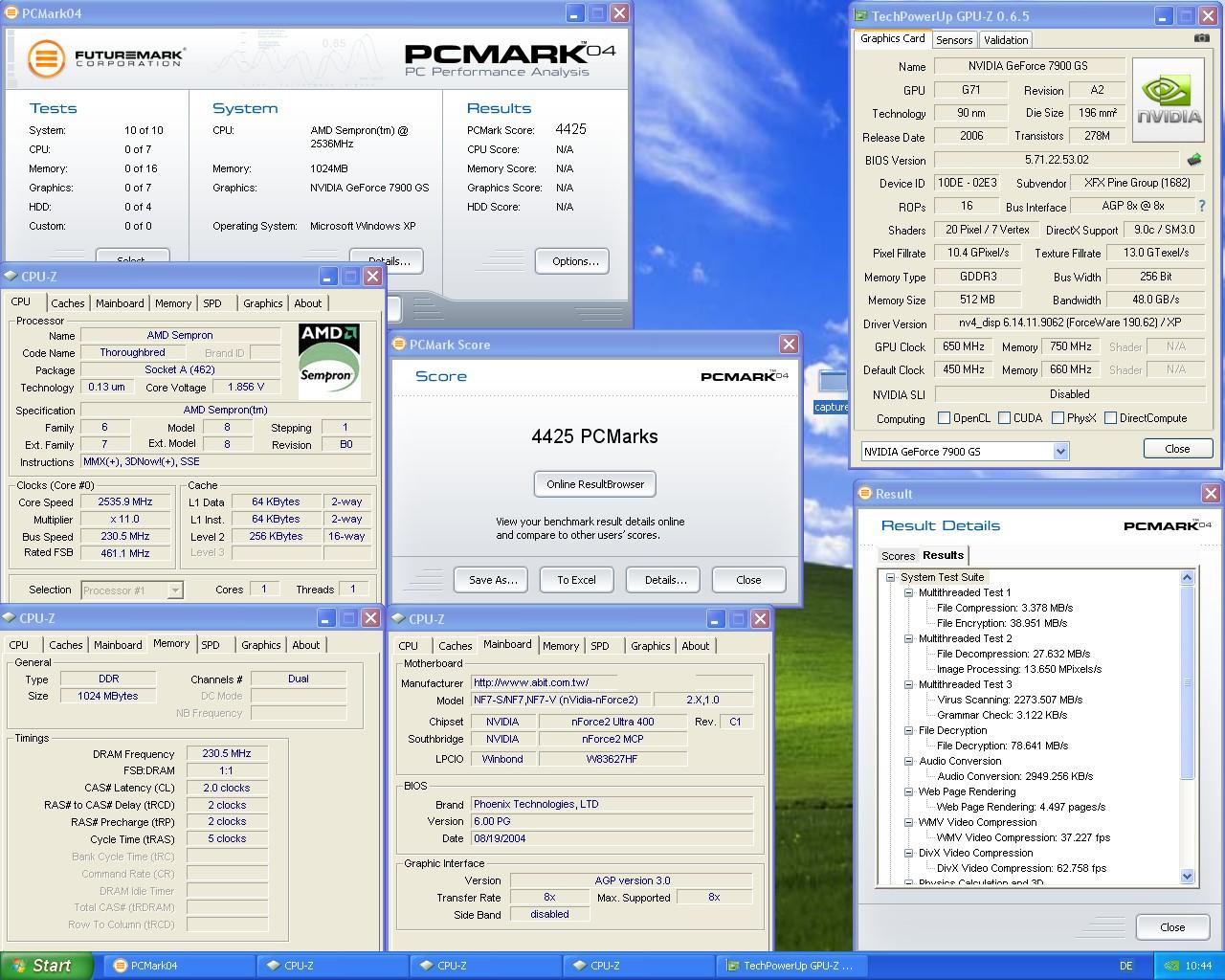Click Close button in Result window

[1172, 927]
